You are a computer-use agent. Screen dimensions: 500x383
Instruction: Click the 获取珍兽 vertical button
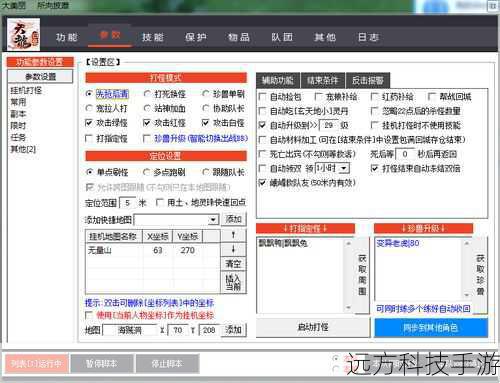(480, 275)
